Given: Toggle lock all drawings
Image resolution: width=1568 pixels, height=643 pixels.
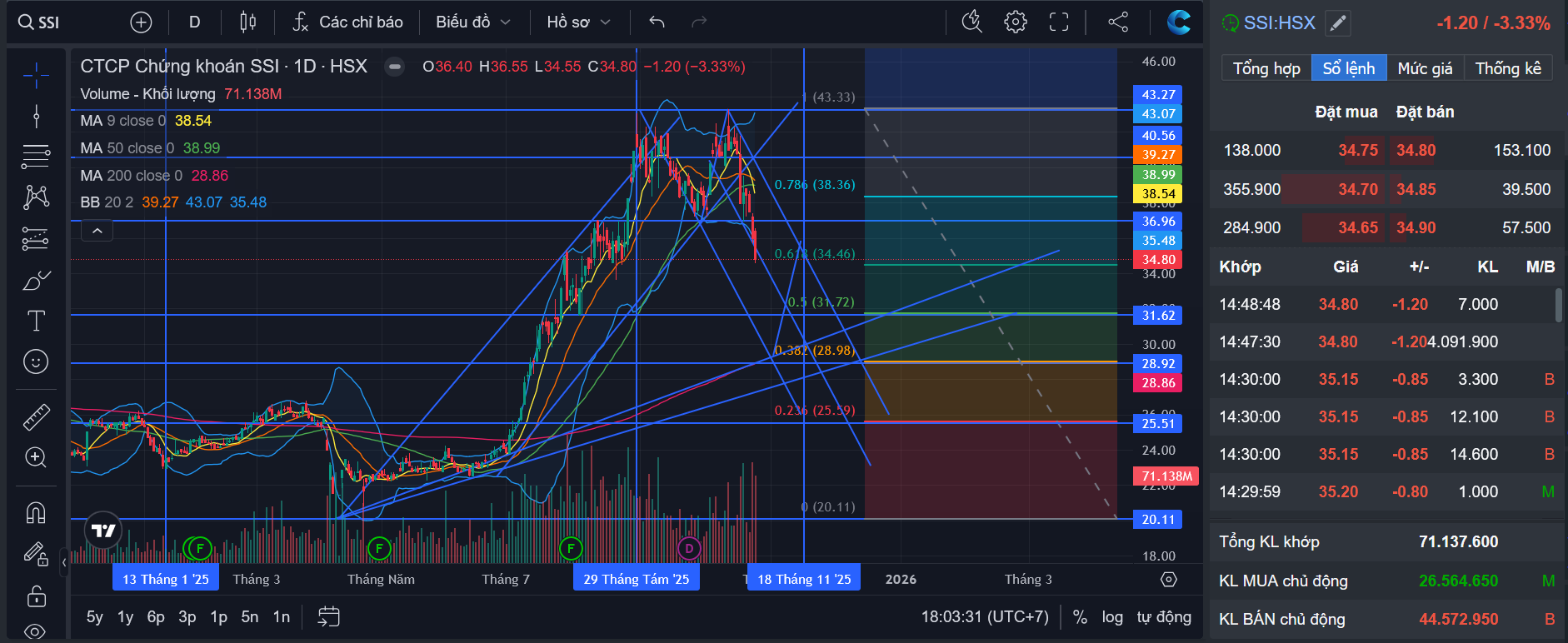Looking at the screenshot, I should point(36,596).
